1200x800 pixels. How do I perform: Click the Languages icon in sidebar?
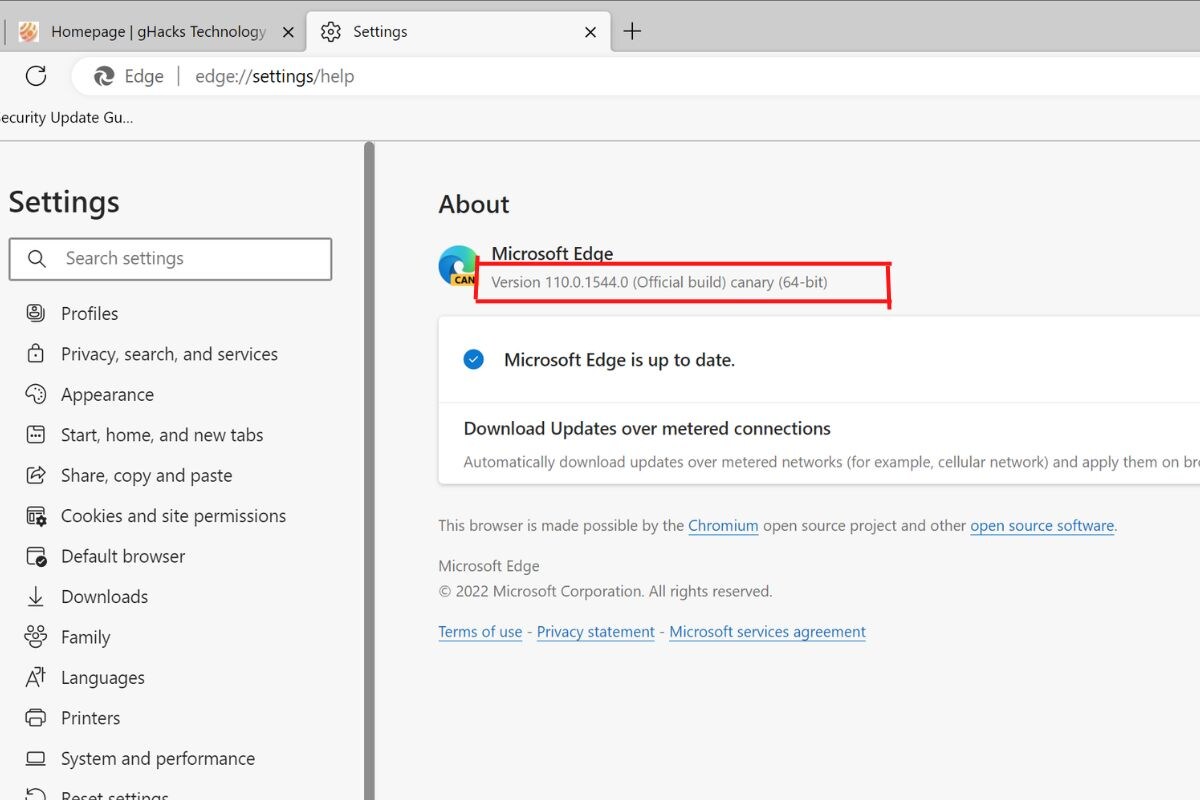(36, 678)
